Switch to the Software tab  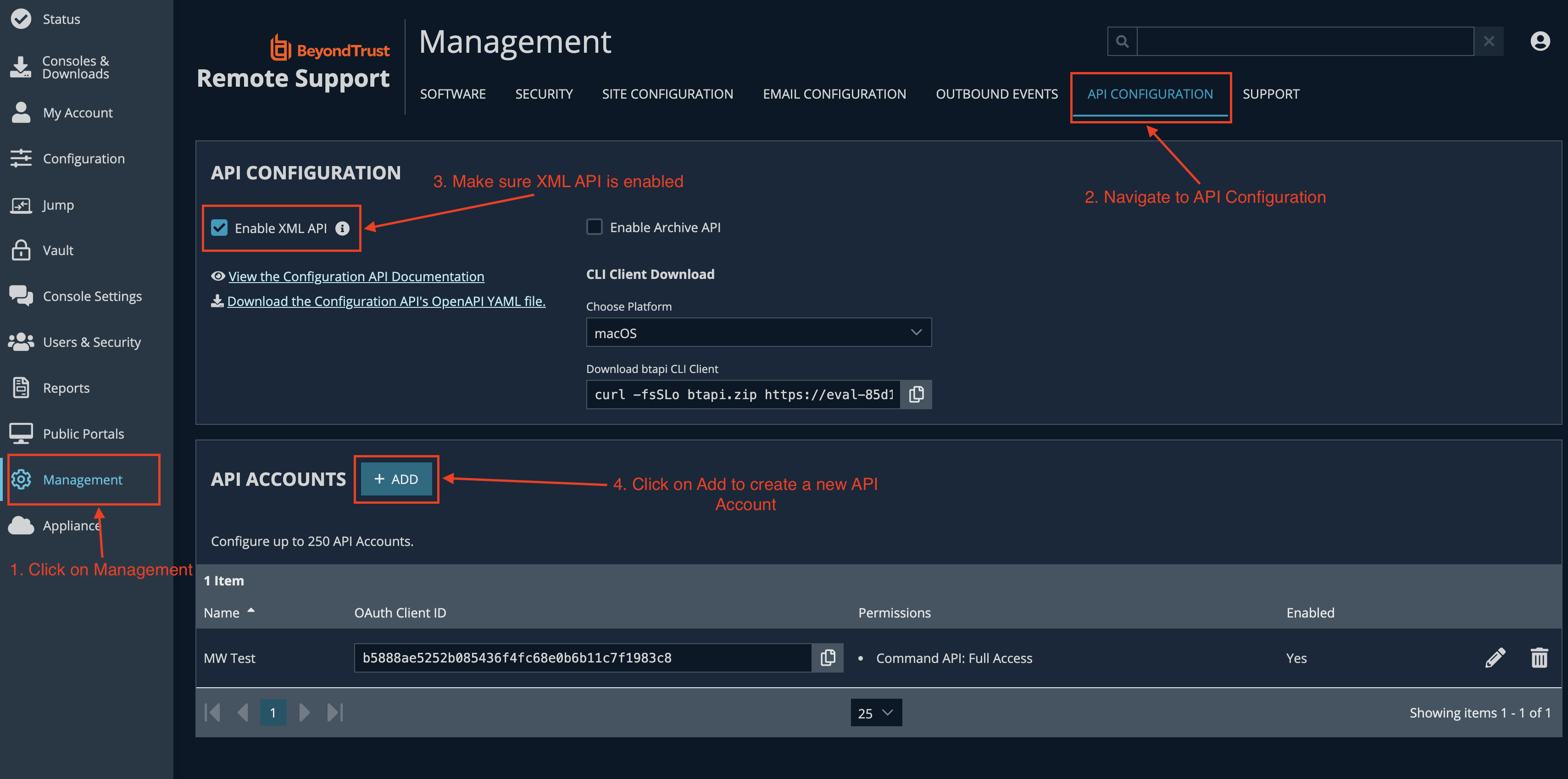coord(452,94)
